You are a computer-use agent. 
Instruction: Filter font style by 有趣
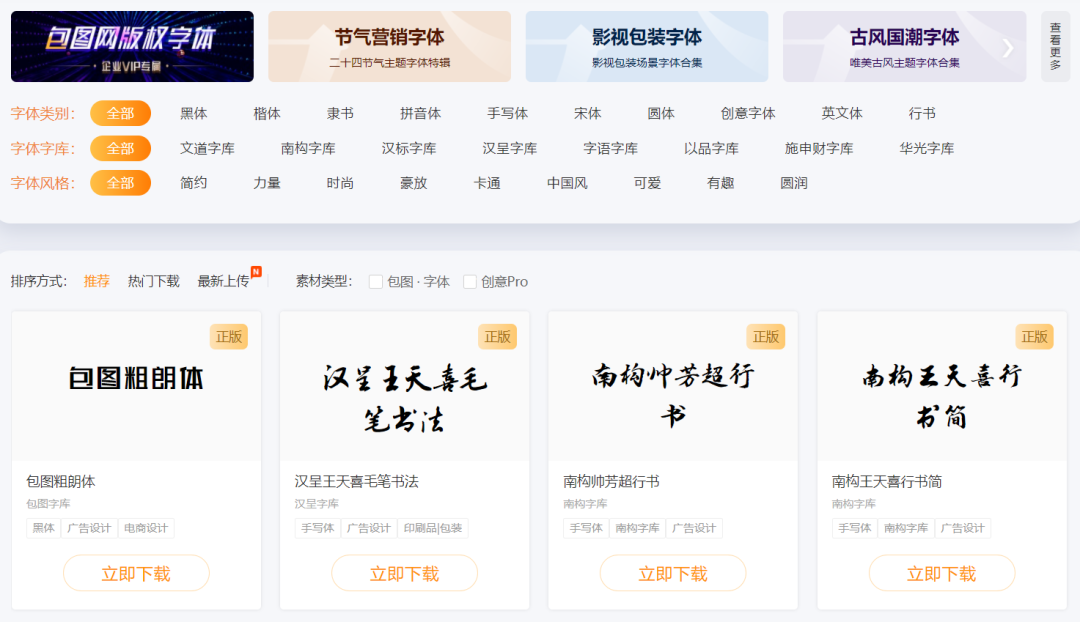click(x=720, y=183)
